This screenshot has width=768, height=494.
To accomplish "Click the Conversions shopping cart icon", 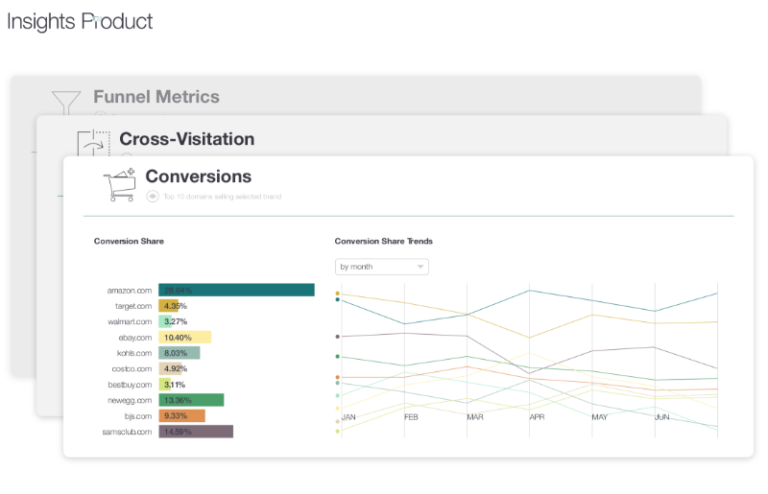I will (x=119, y=184).
